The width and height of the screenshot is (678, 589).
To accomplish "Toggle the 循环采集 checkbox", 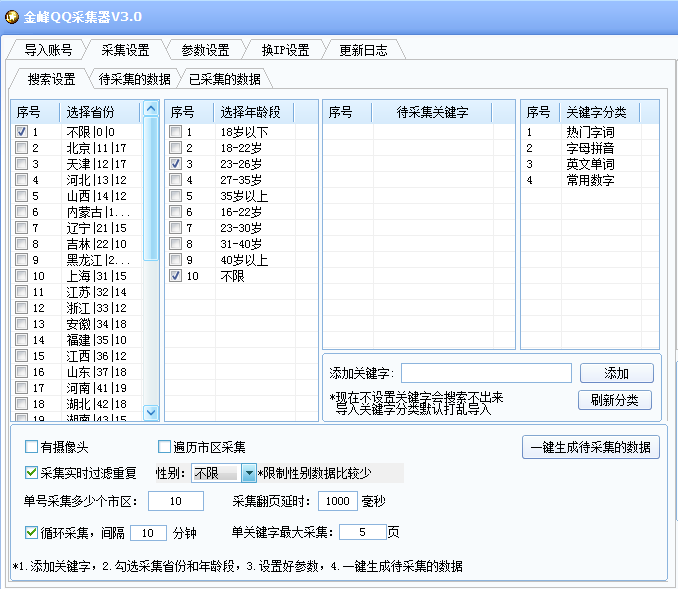I will coord(31,532).
